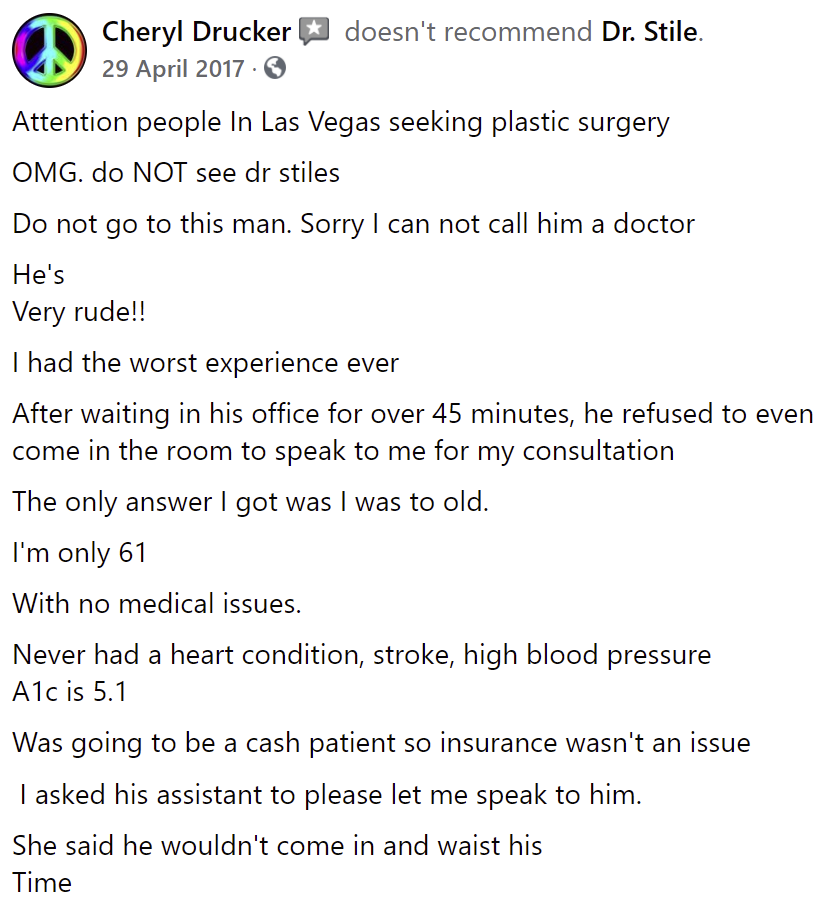The height and width of the screenshot is (915, 834).
Task: Click the line "I asked his assistant"
Action: coord(330,795)
